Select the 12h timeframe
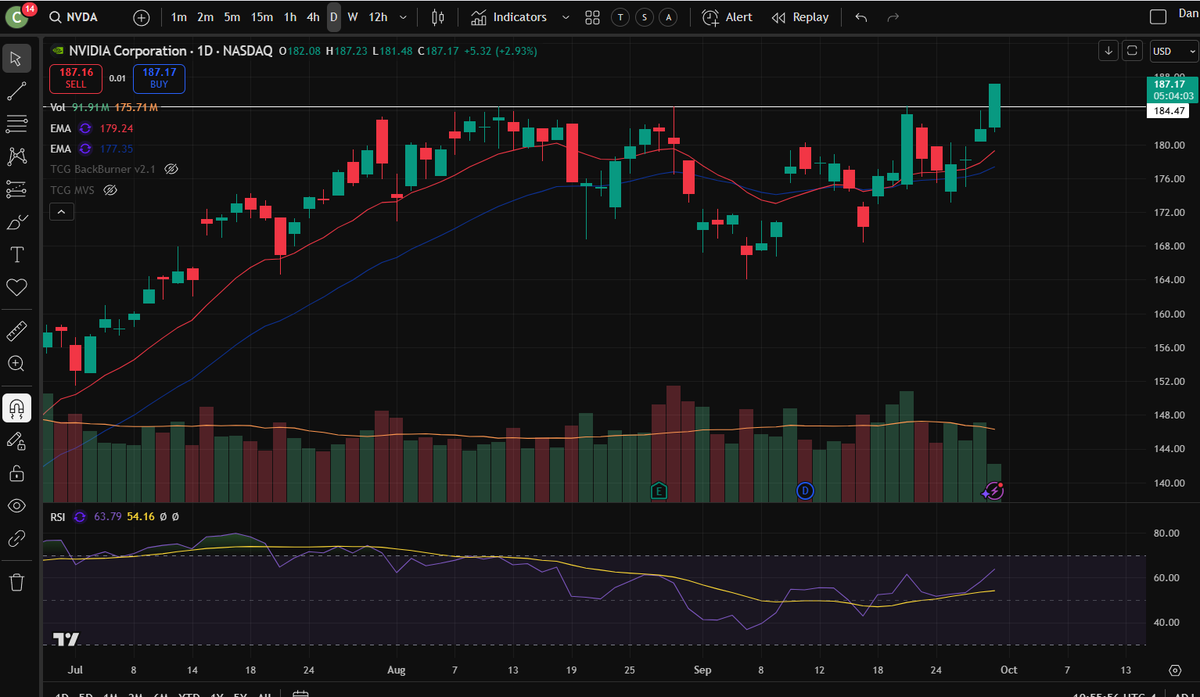1200x697 pixels. (378, 17)
